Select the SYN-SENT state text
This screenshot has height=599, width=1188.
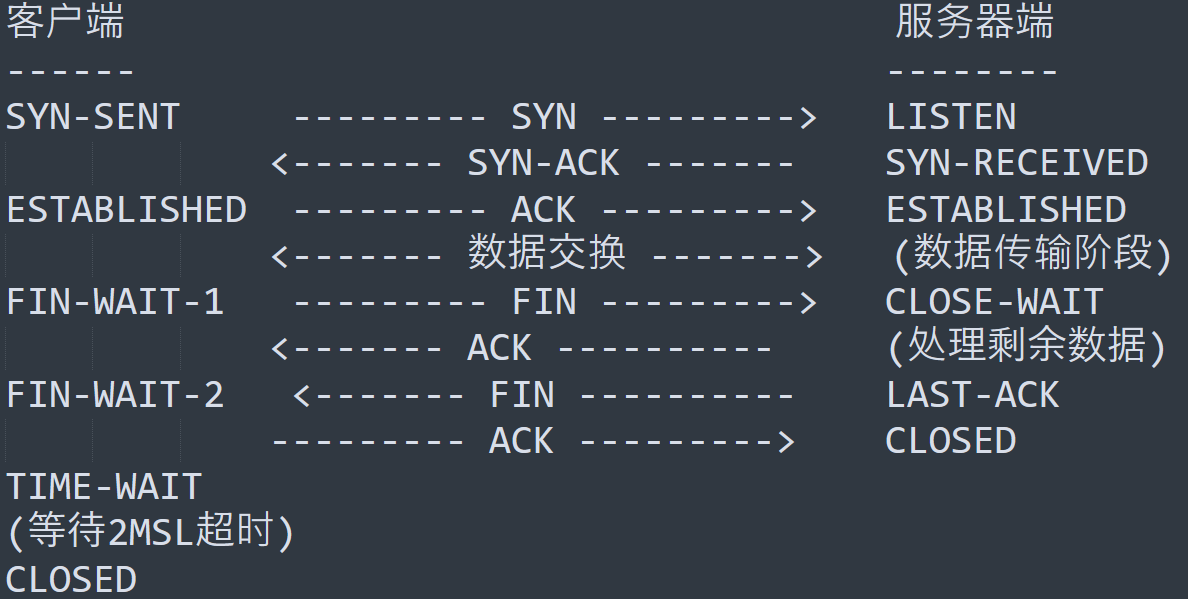[93, 117]
